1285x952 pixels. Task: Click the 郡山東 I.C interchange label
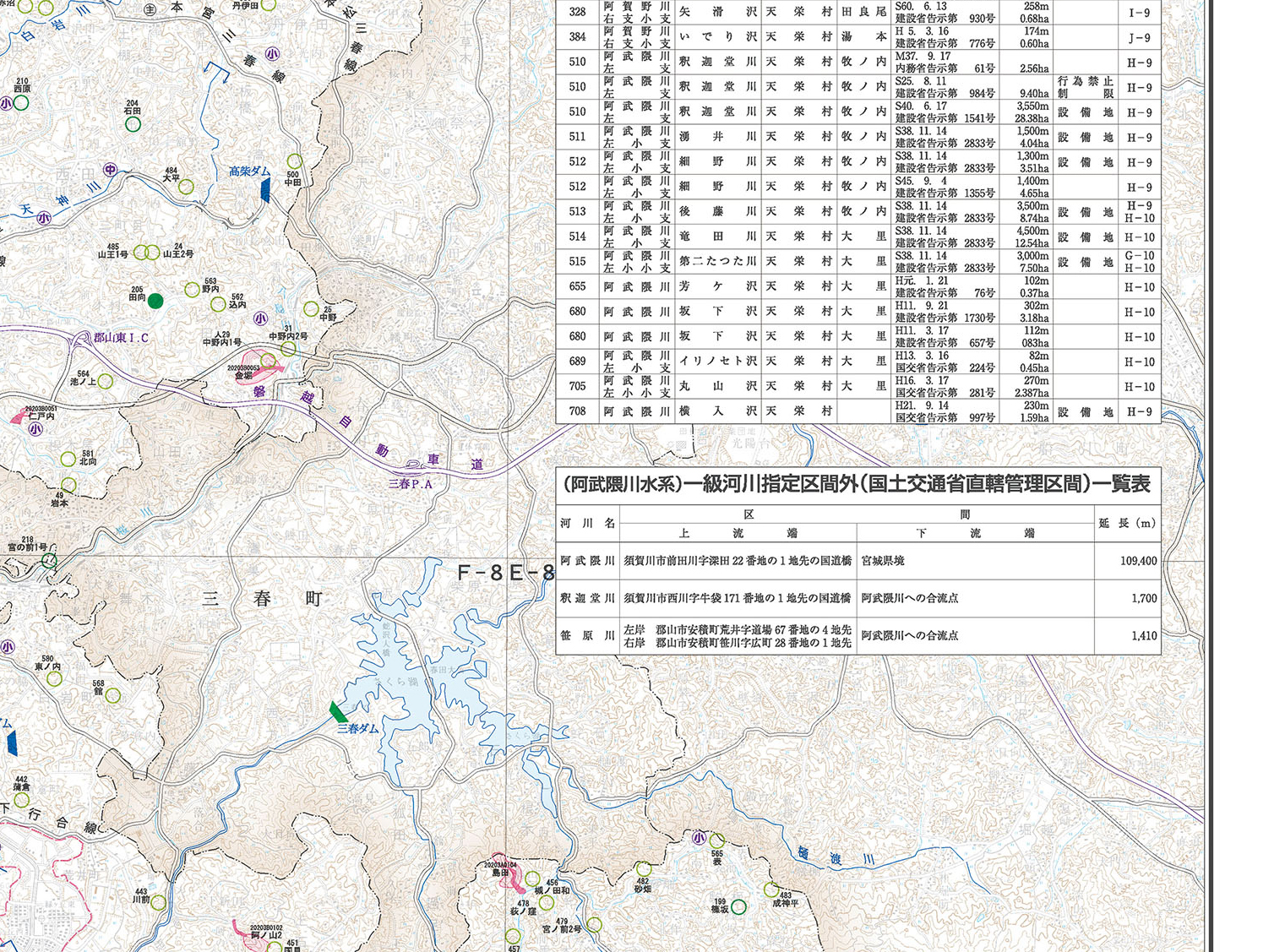(121, 338)
